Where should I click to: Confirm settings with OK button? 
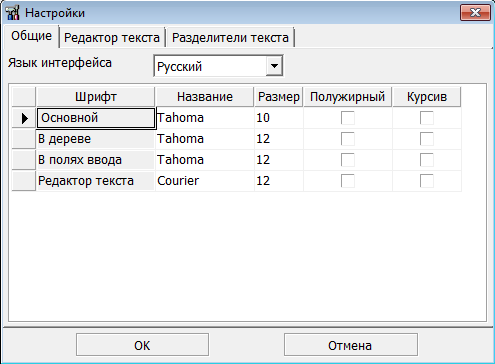click(x=142, y=345)
